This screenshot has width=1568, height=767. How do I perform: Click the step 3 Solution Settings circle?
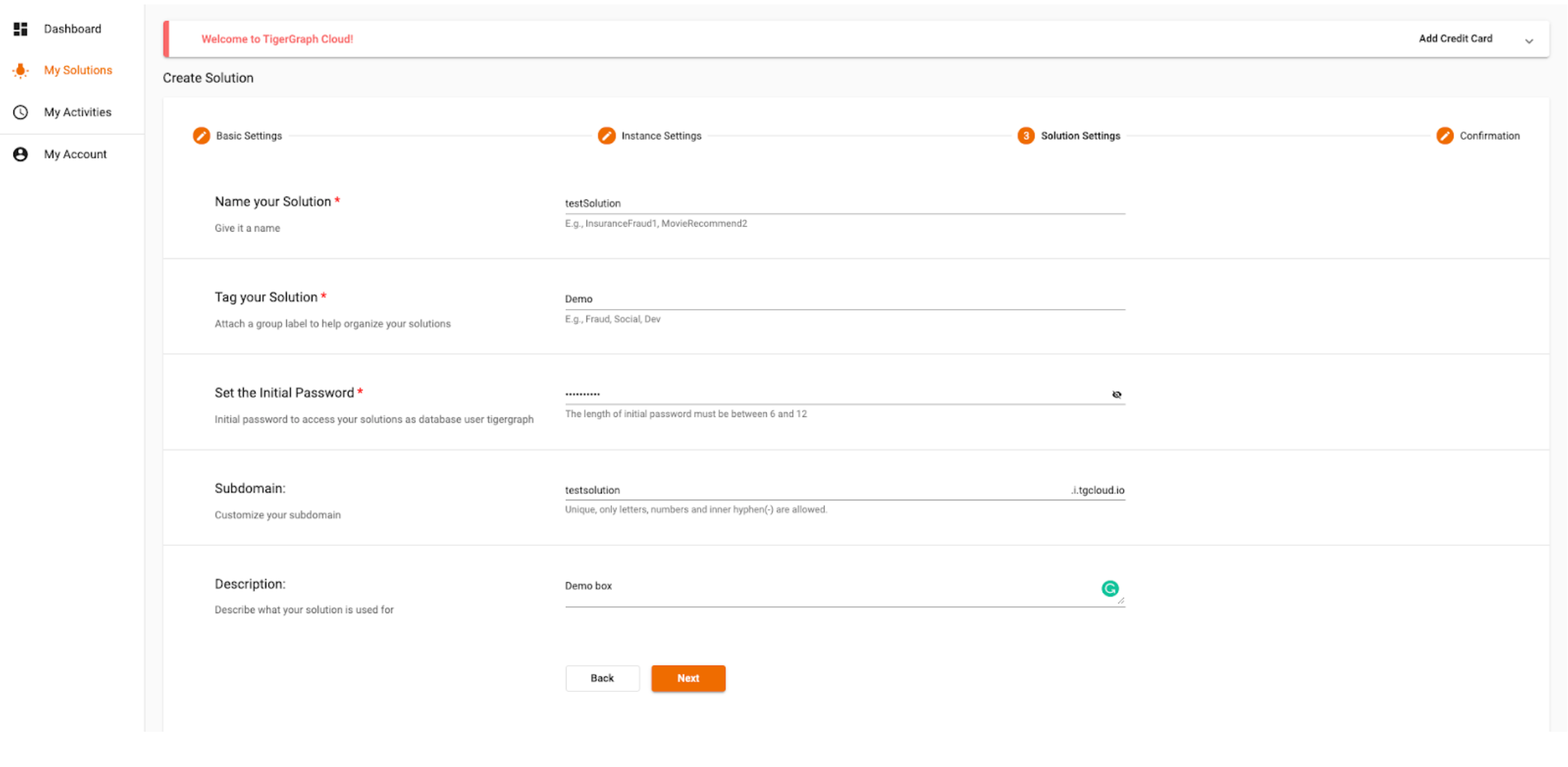point(1026,136)
